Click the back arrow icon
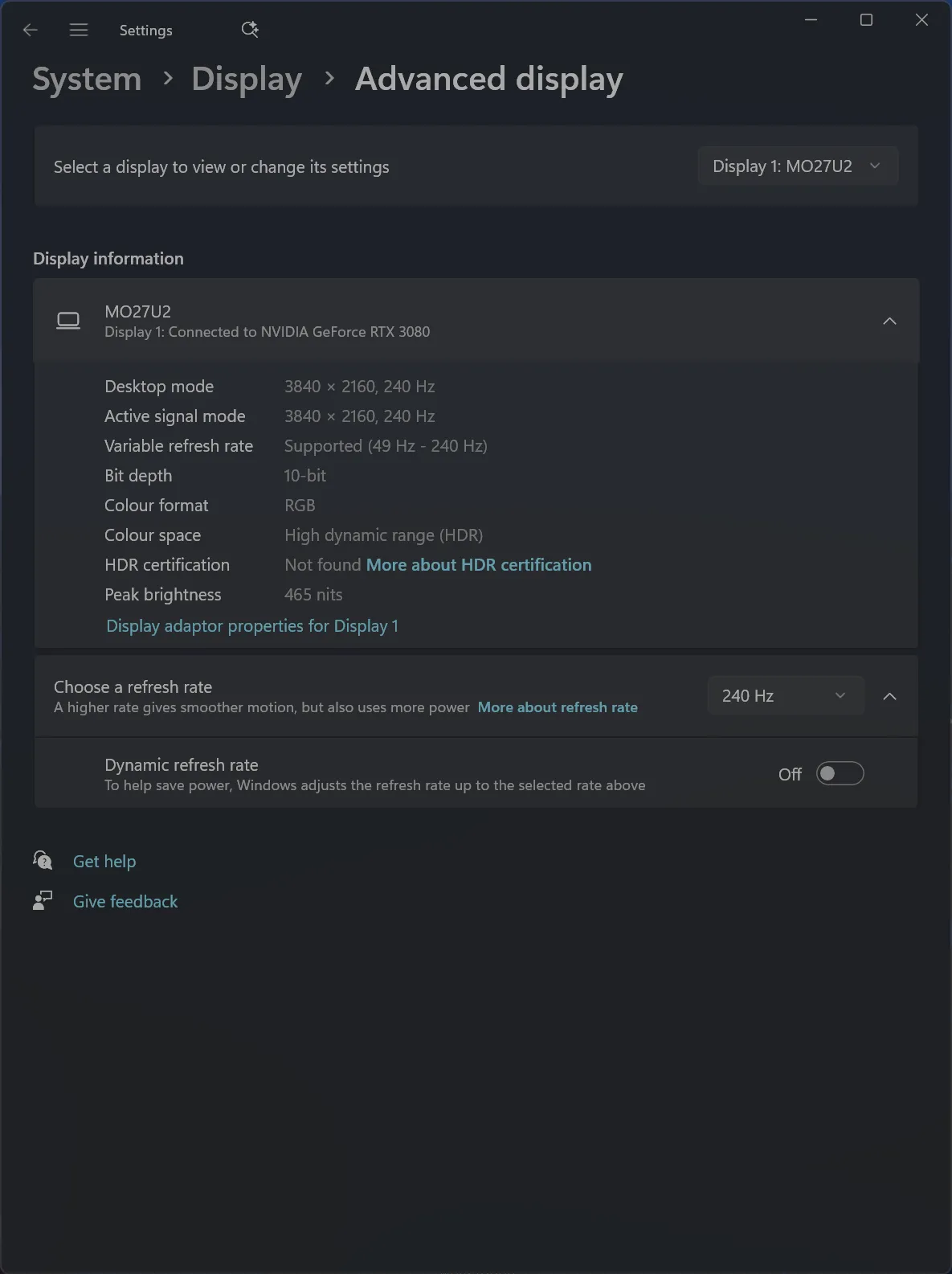 coord(31,30)
